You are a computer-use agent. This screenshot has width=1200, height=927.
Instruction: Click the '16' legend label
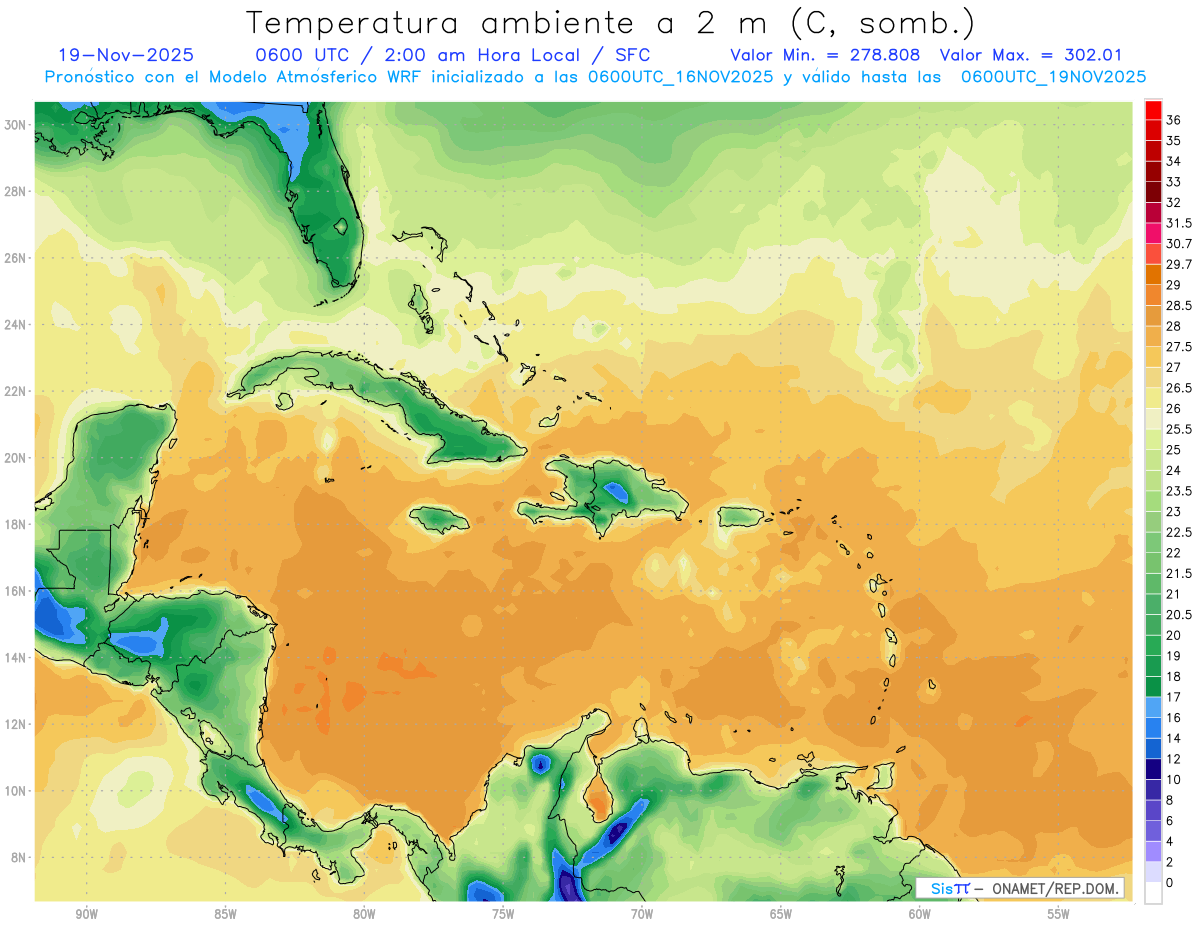pyautogui.click(x=1173, y=717)
